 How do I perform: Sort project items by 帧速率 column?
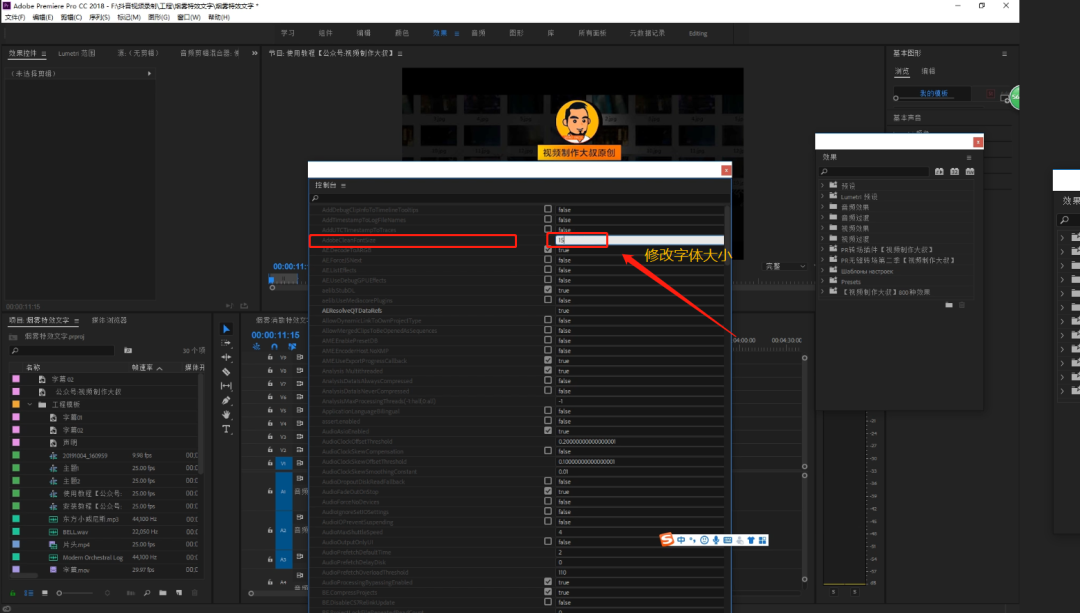tap(143, 368)
